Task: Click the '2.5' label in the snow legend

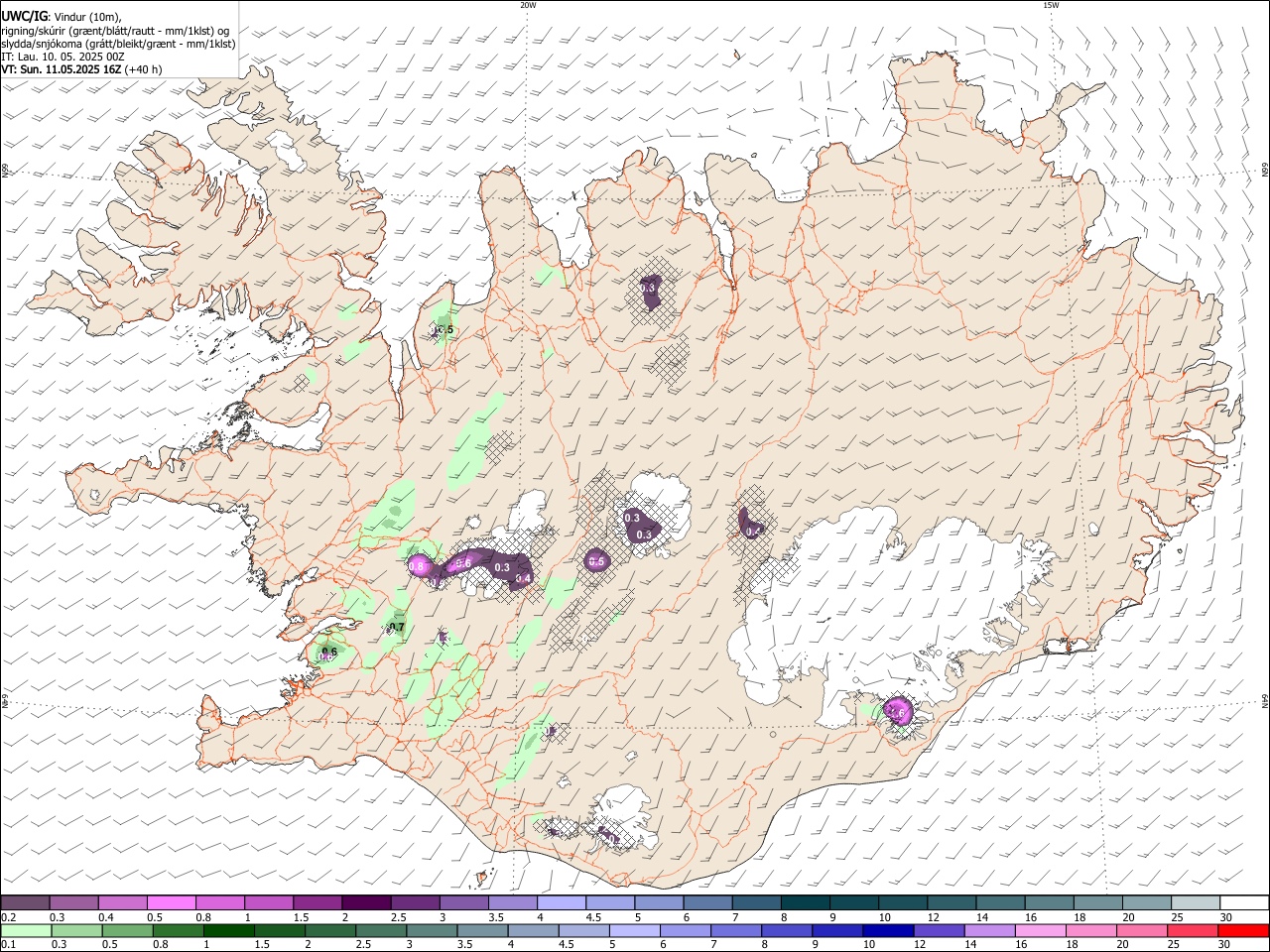Action: (398, 917)
